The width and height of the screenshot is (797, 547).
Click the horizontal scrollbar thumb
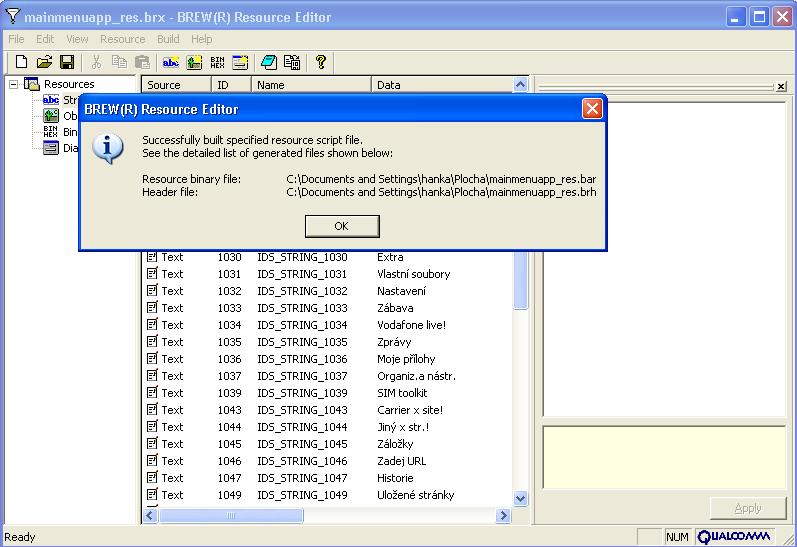231,515
